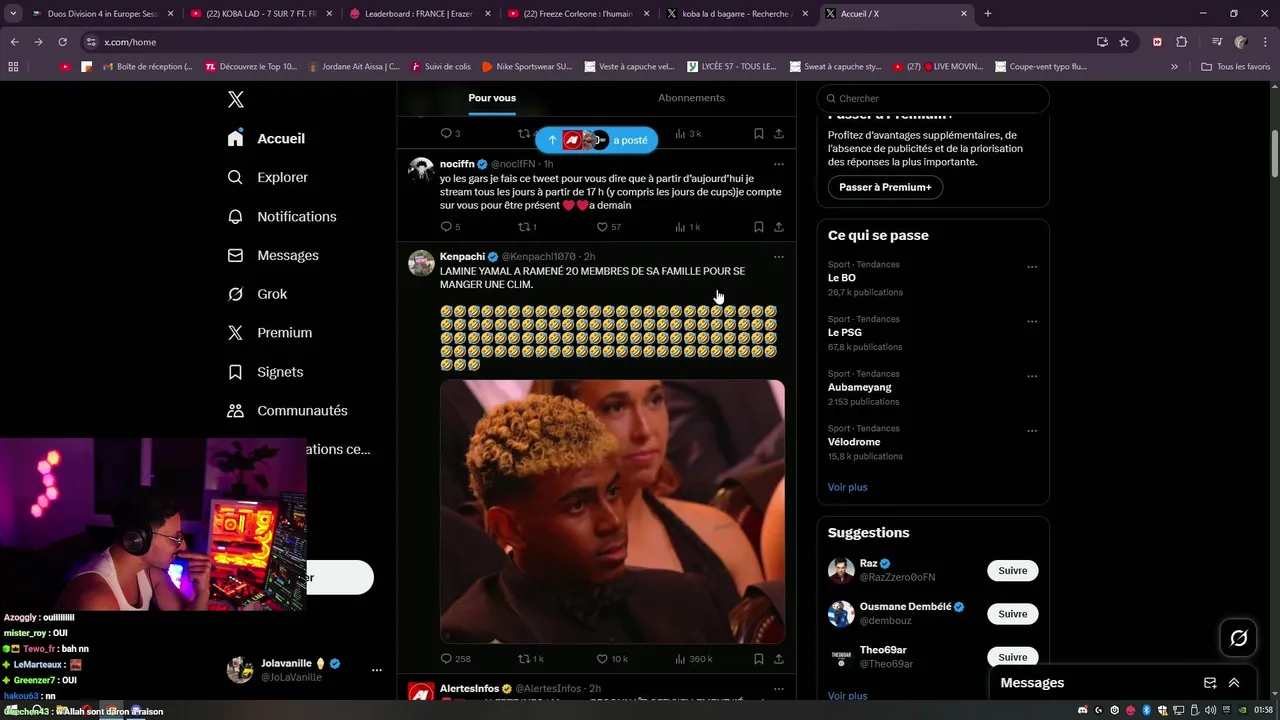Click the Chercher search field

coord(933,98)
